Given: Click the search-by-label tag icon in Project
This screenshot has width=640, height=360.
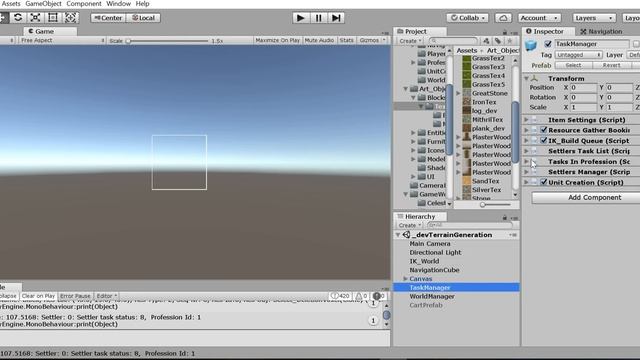Looking at the screenshot, I should (498, 41).
